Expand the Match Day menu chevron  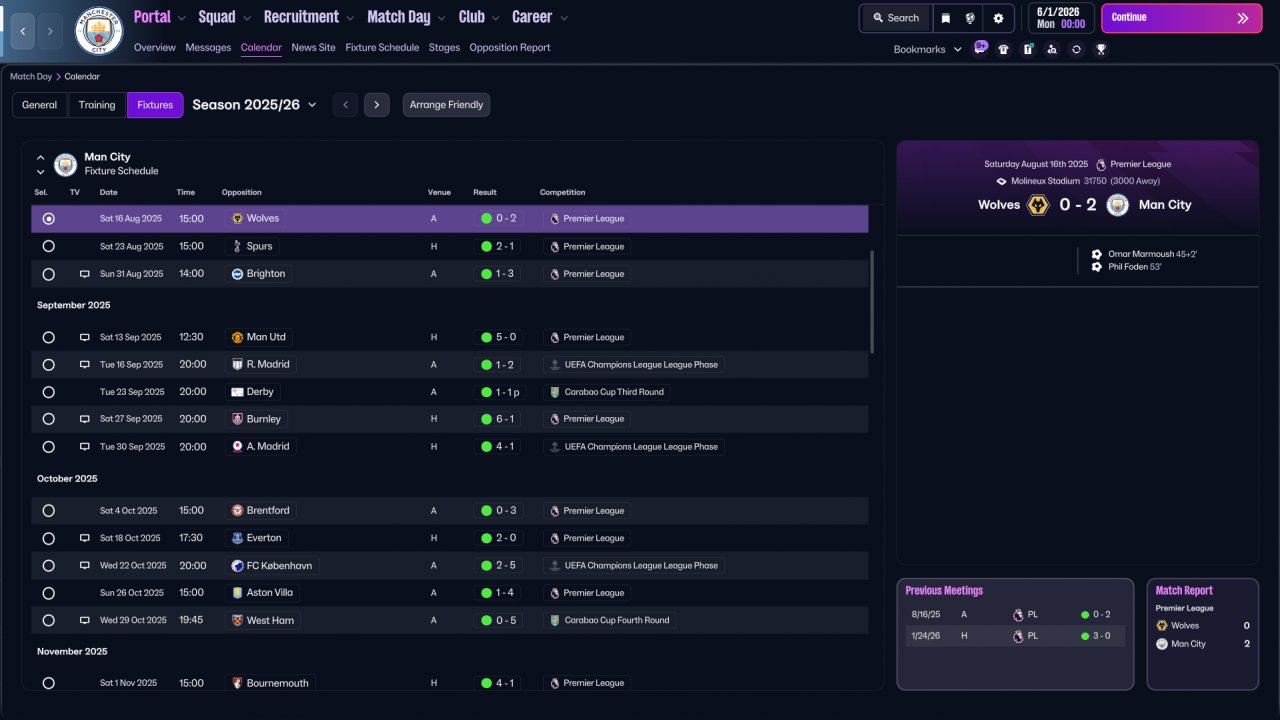coord(441,18)
